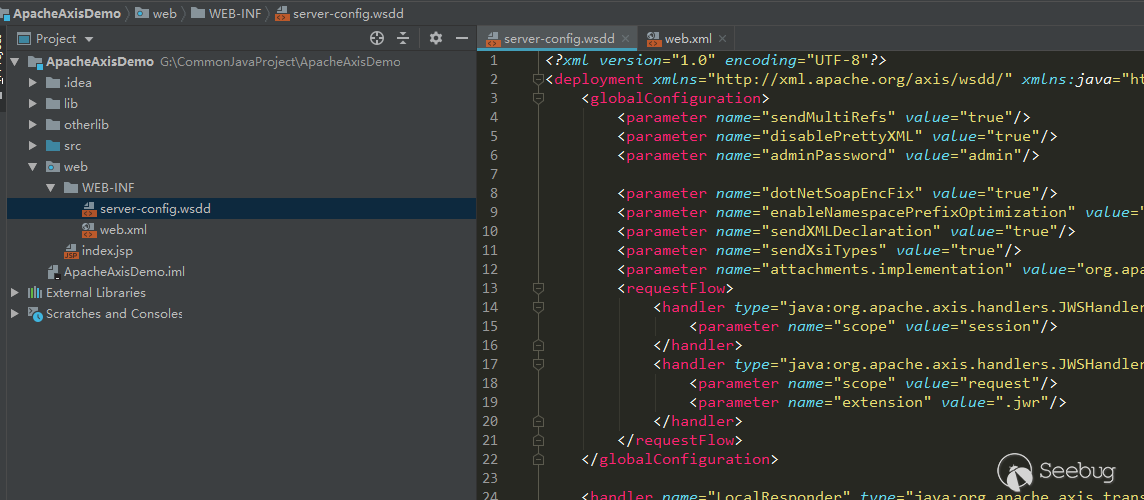Expand the lib folder
The height and width of the screenshot is (500, 1144).
(33, 103)
